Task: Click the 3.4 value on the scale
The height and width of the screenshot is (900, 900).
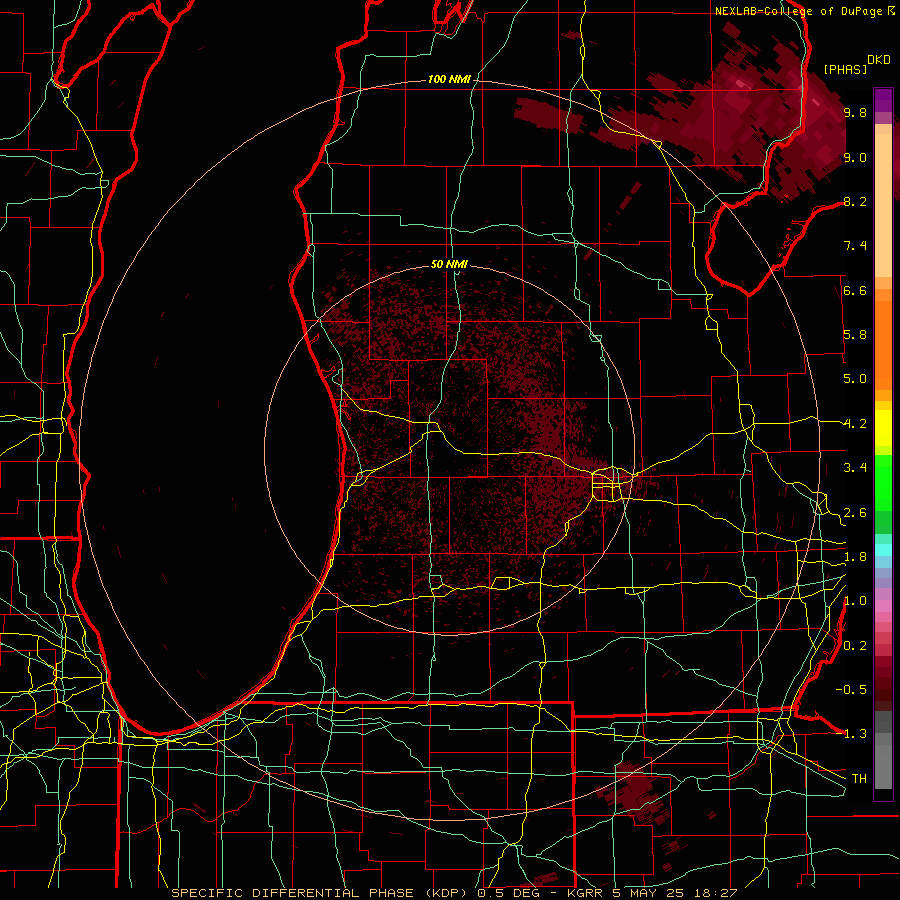Action: [x=855, y=467]
